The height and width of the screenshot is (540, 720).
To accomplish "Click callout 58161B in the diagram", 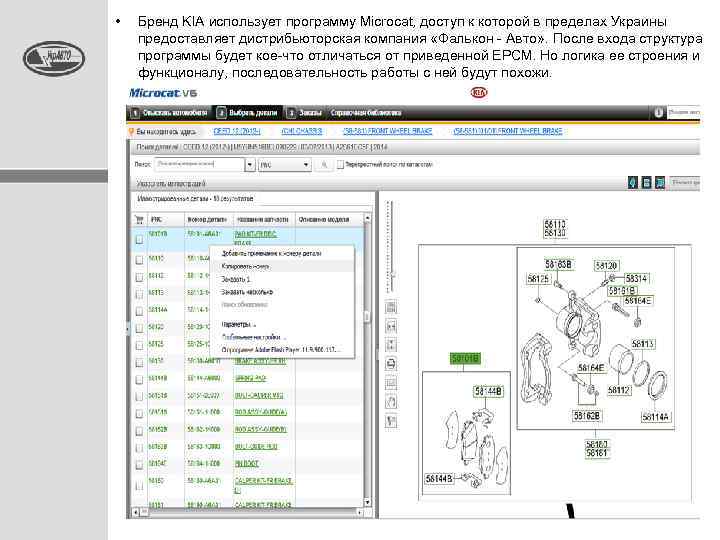I will 622,291.
